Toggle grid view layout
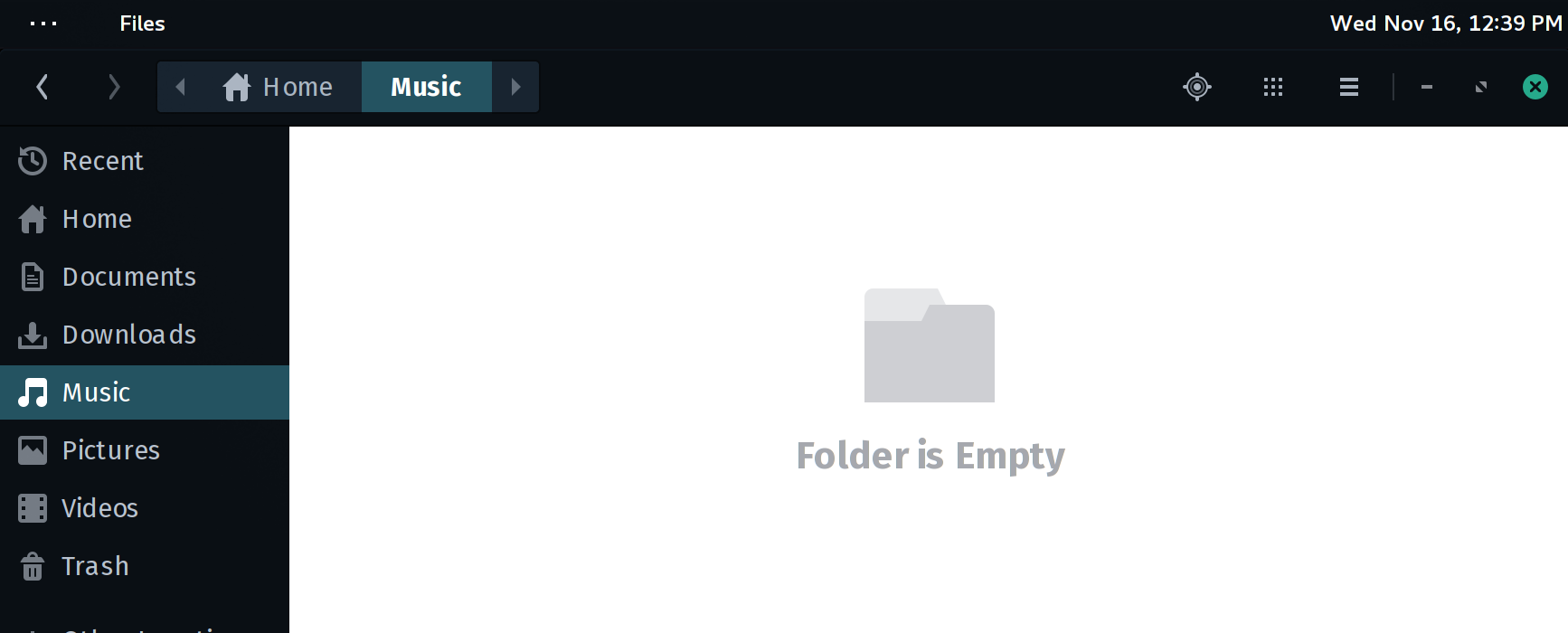 pyautogui.click(x=1273, y=87)
